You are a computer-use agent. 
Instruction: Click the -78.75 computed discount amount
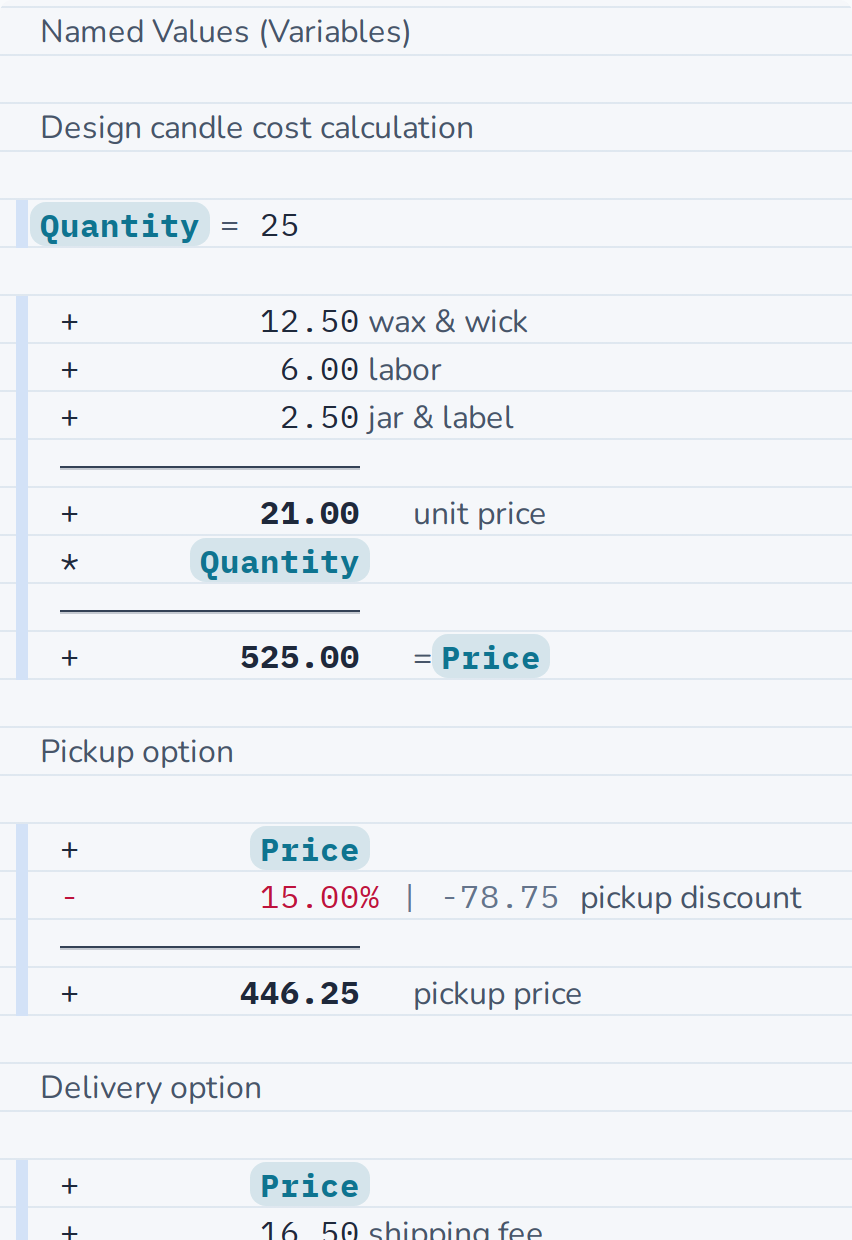[x=499, y=897]
